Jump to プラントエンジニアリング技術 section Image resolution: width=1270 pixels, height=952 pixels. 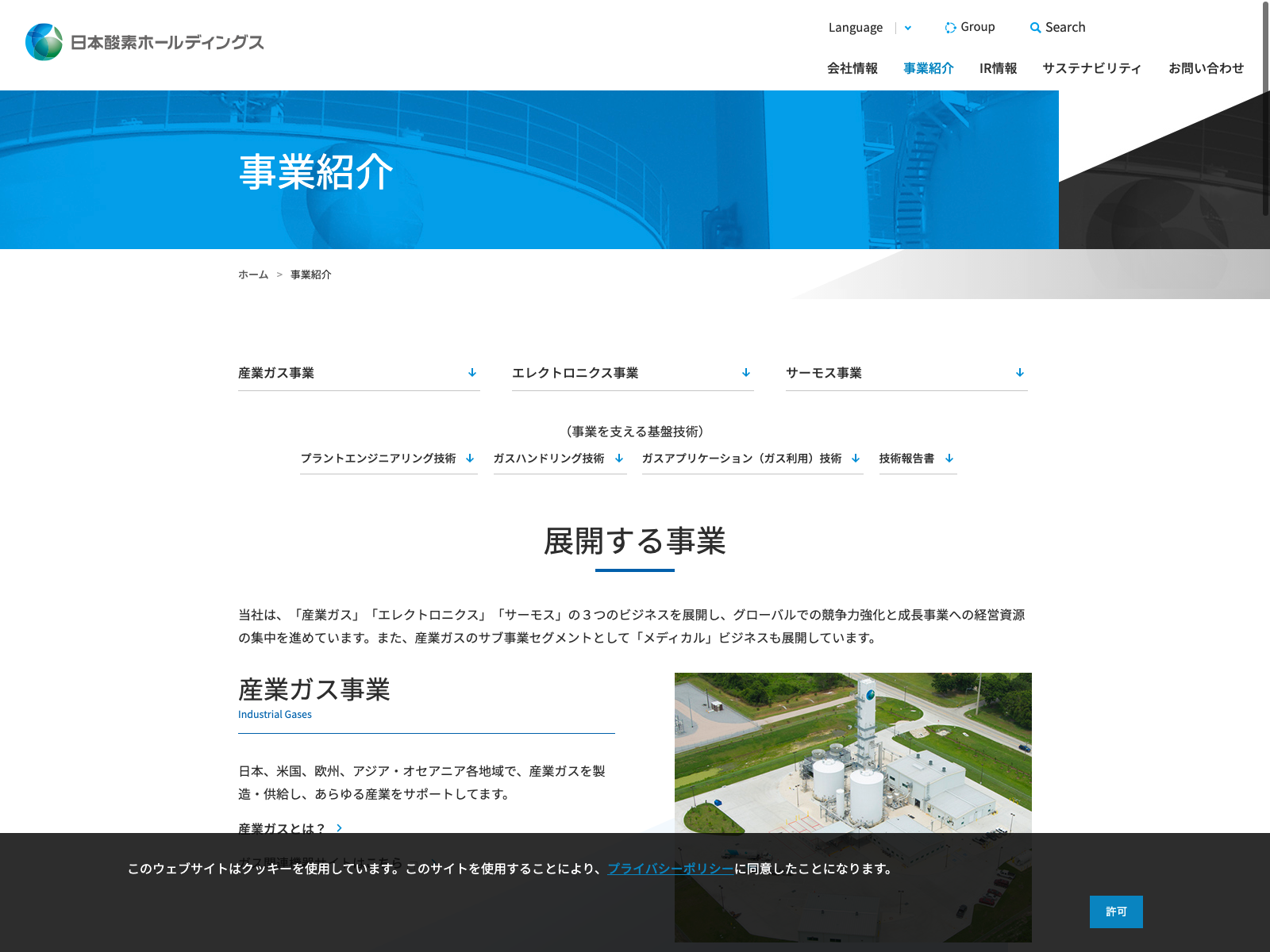(x=378, y=459)
